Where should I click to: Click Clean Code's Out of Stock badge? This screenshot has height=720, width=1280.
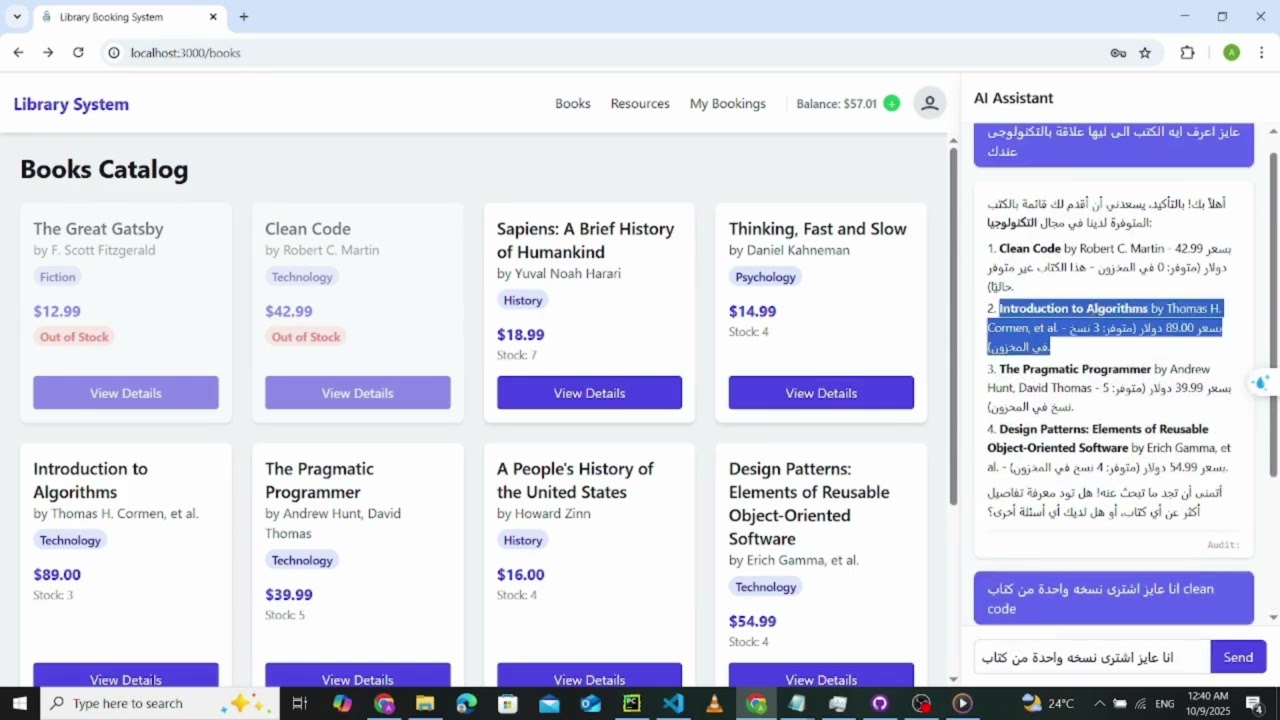306,337
